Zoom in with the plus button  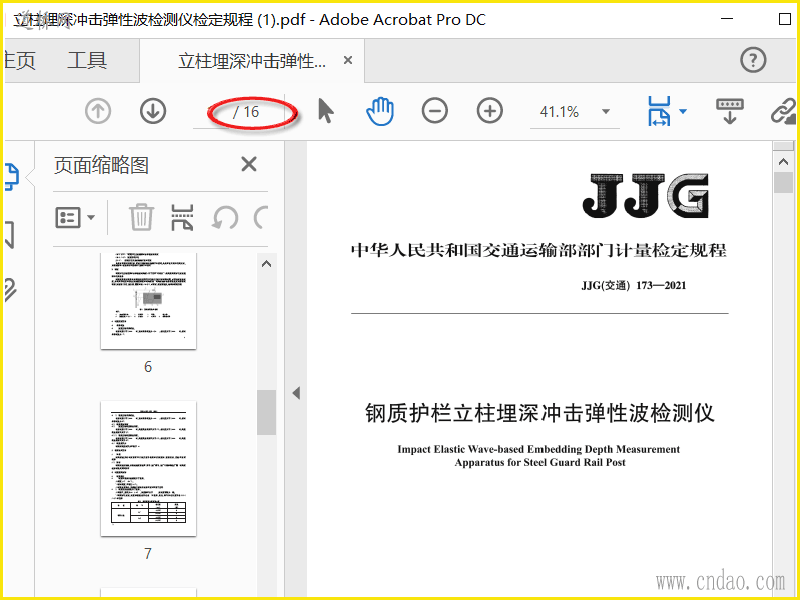(x=490, y=111)
